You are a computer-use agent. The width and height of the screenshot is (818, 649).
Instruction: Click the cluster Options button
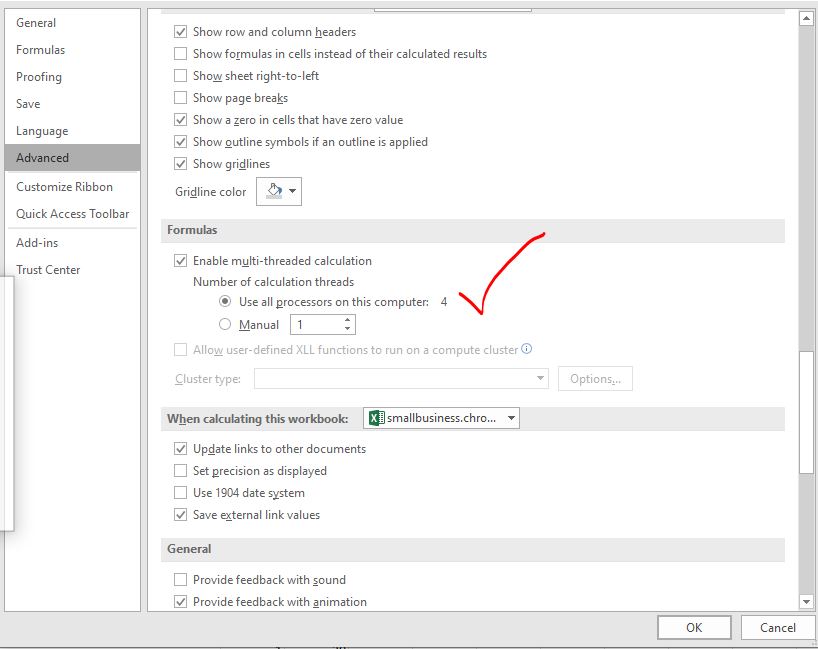(x=595, y=378)
